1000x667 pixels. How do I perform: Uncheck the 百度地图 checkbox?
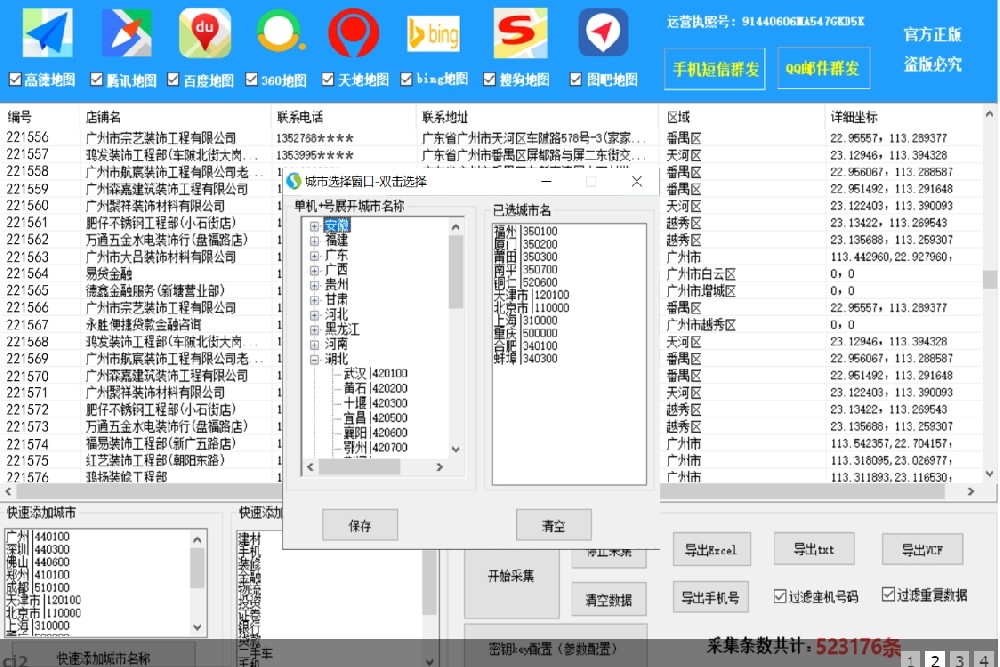(x=173, y=79)
